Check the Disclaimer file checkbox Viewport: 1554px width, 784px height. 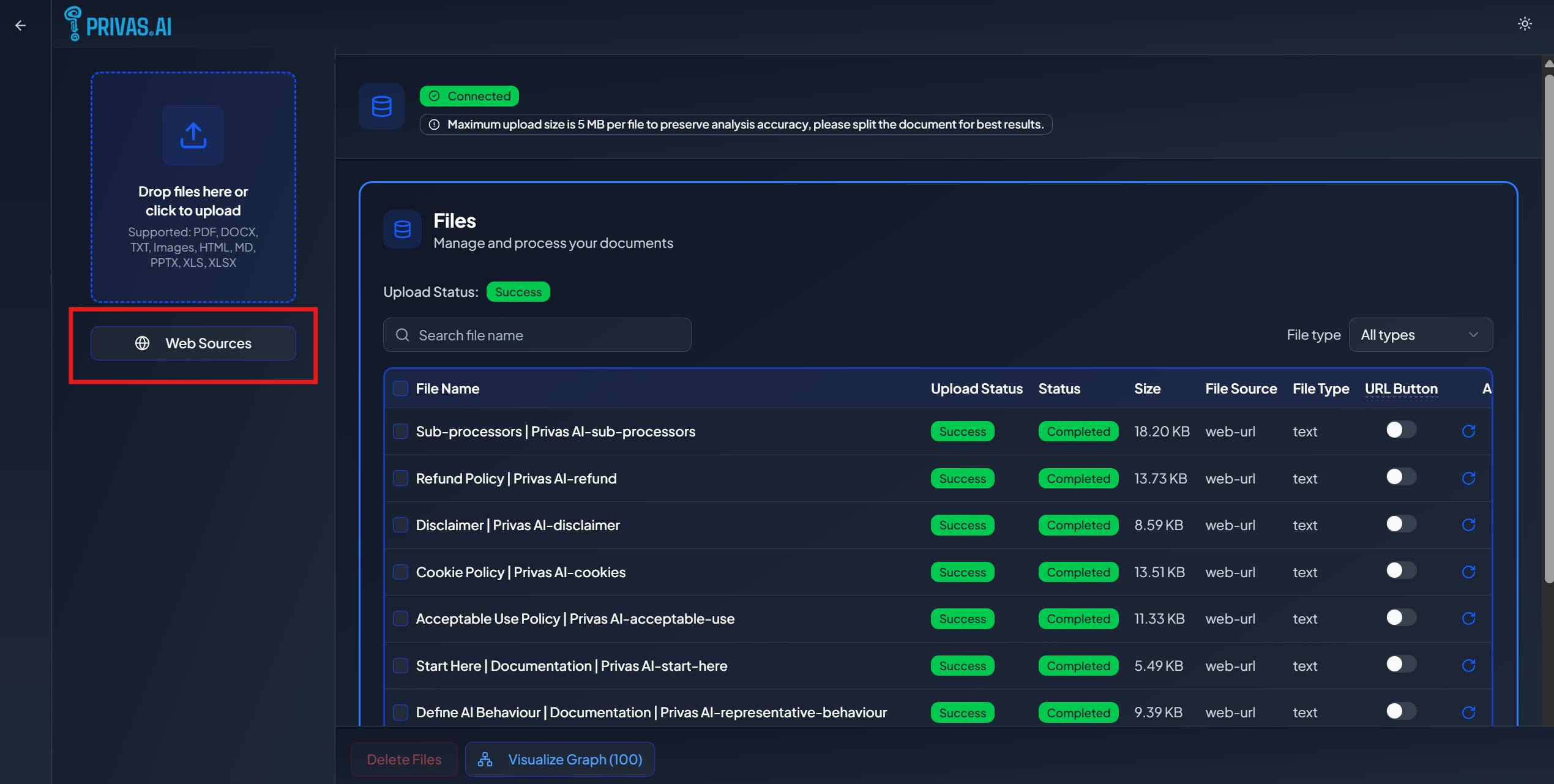pyautogui.click(x=400, y=525)
